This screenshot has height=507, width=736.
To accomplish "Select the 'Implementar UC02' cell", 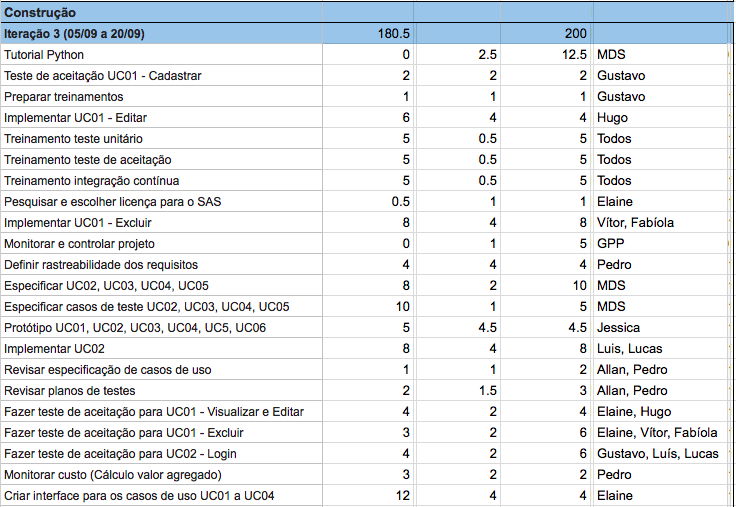I will click(x=161, y=349).
